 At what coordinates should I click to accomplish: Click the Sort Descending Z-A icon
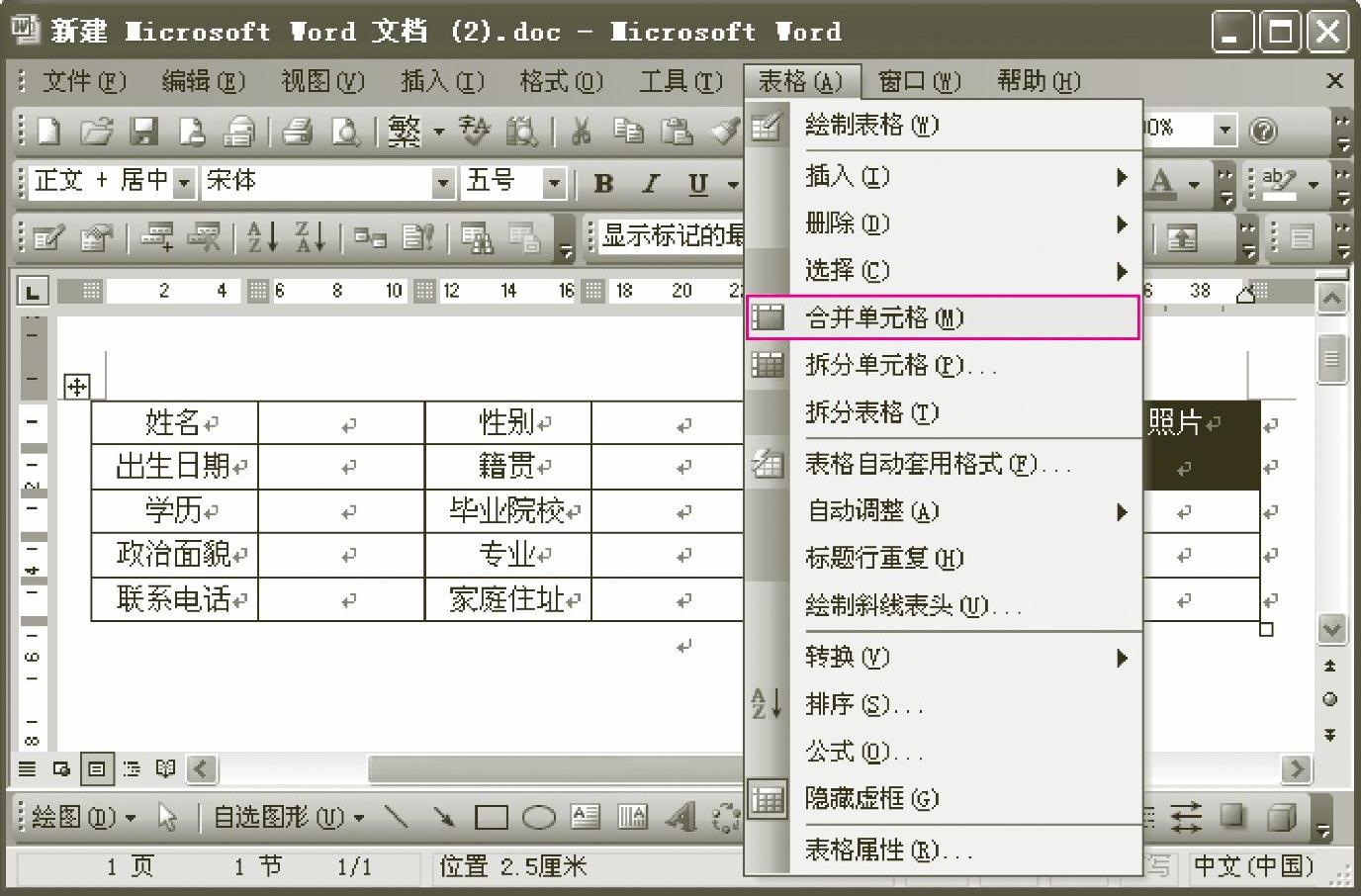[311, 236]
